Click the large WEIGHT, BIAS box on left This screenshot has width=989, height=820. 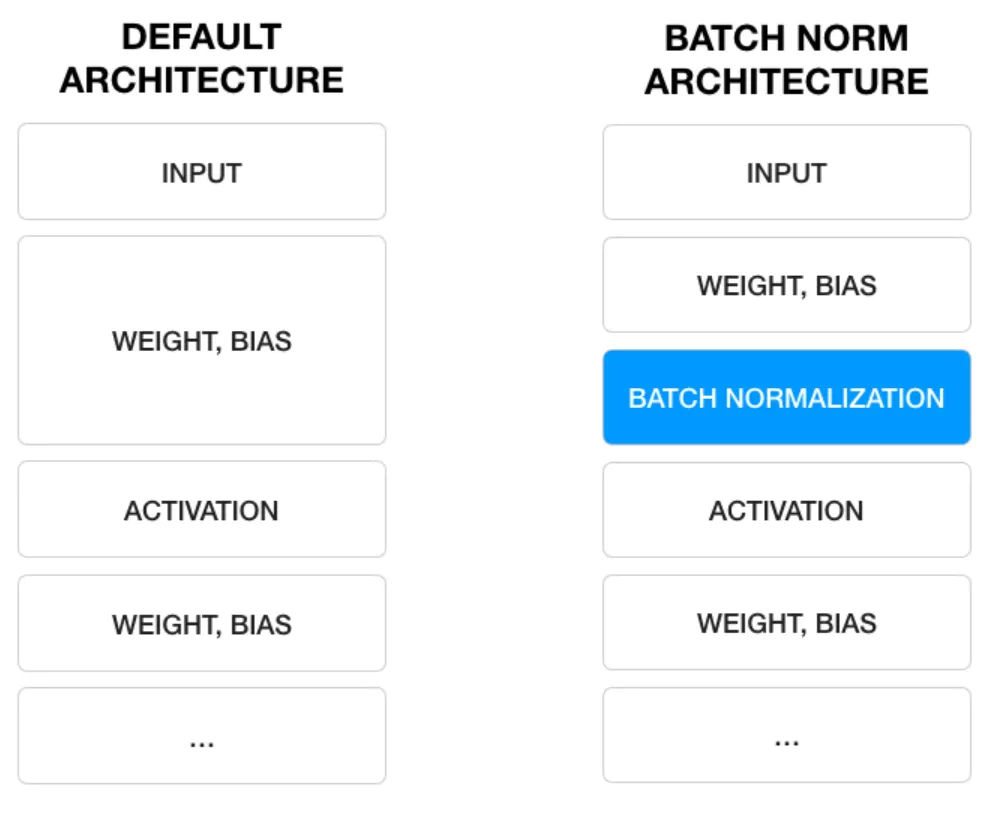point(202,341)
